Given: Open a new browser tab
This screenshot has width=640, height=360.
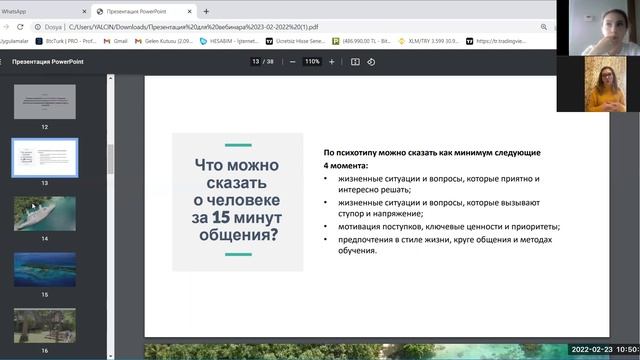Looking at the screenshot, I should tap(206, 11).
